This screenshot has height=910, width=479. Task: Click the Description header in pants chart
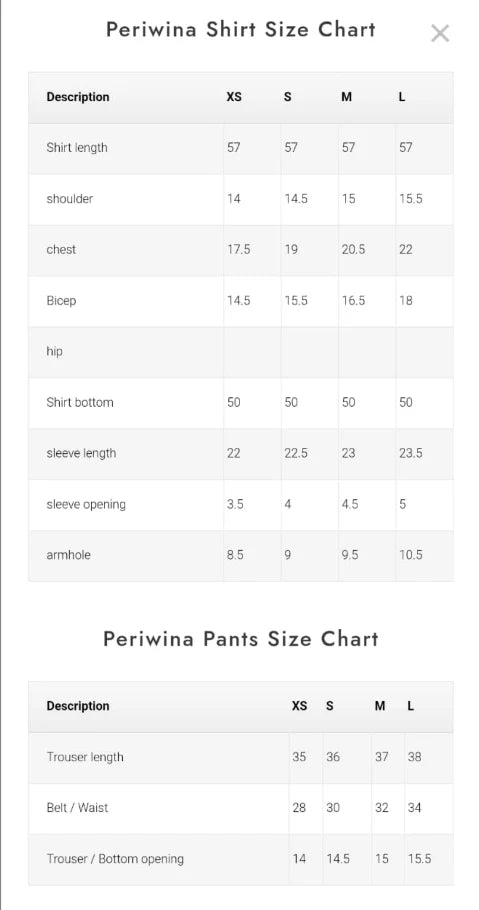(x=78, y=706)
